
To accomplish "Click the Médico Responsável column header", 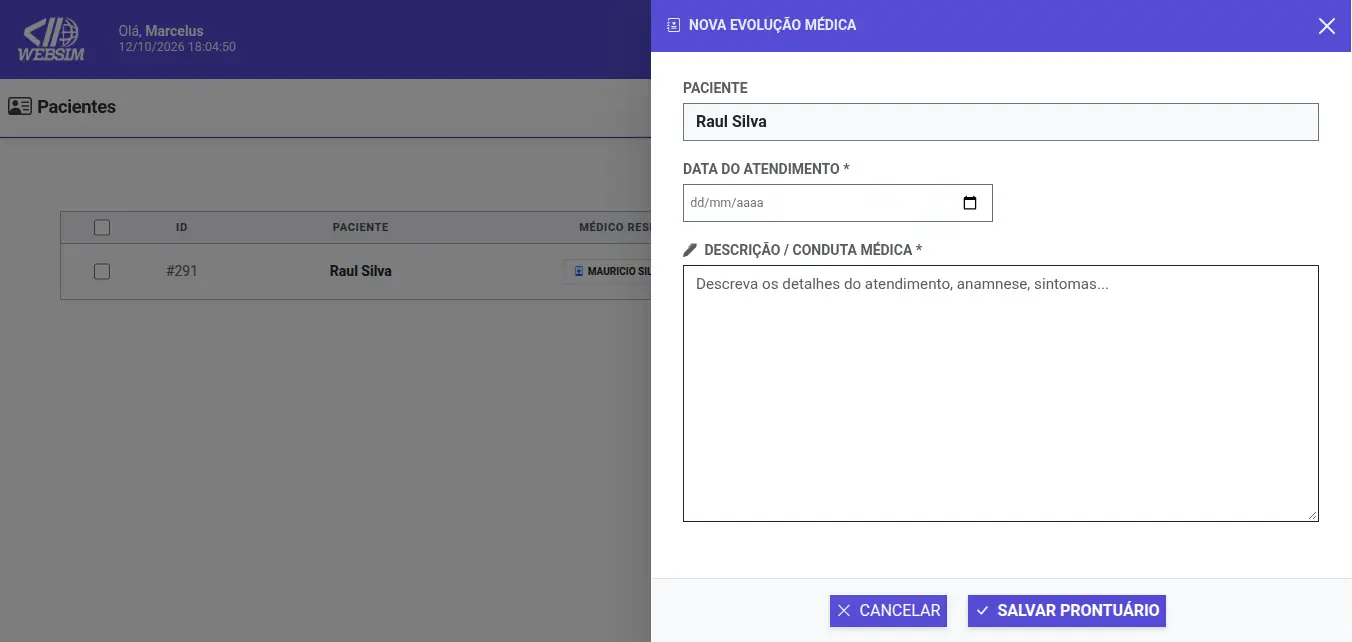I will click(x=615, y=227).
